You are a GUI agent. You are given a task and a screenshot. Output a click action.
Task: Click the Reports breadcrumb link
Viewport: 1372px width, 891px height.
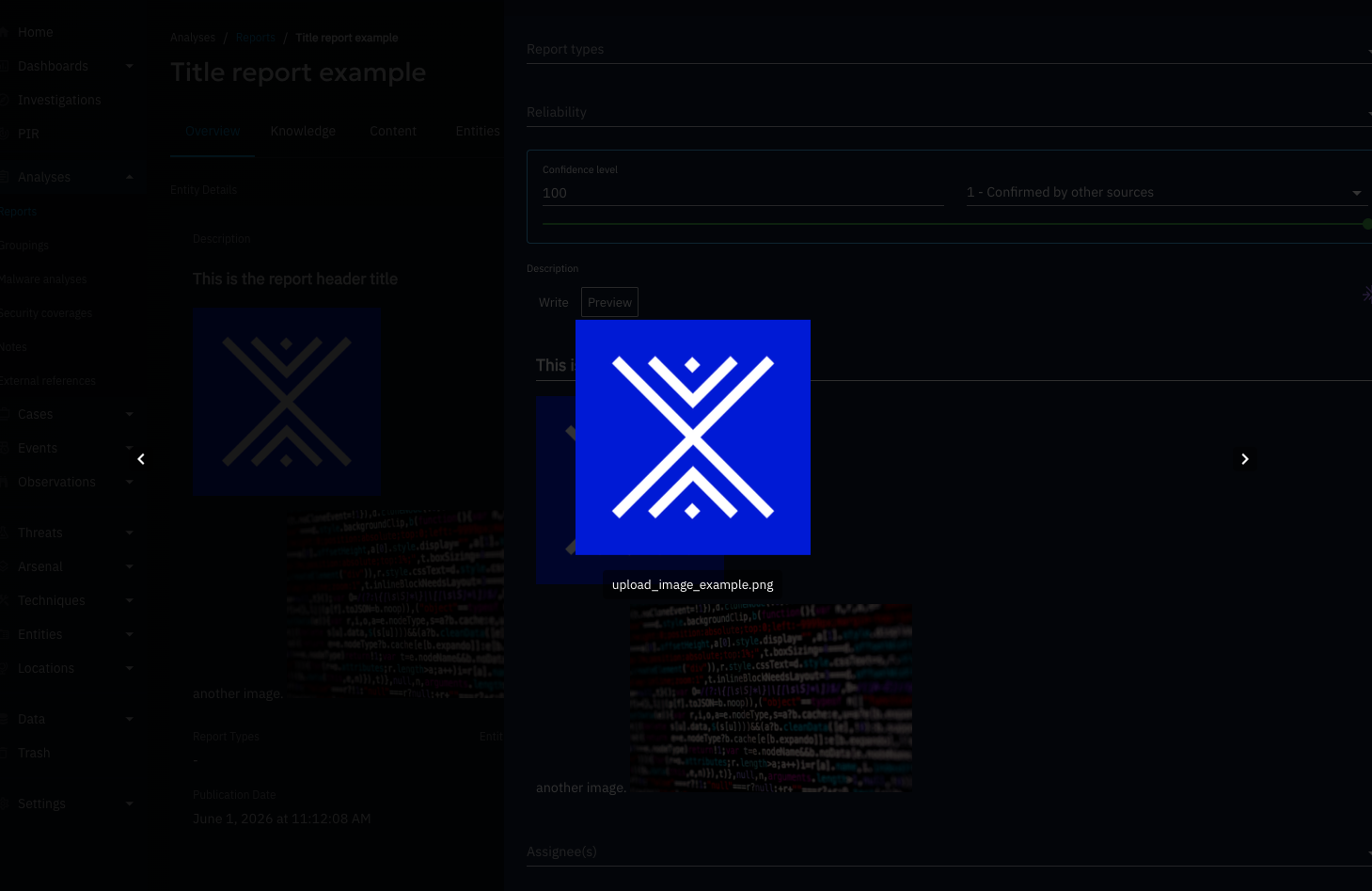point(256,38)
